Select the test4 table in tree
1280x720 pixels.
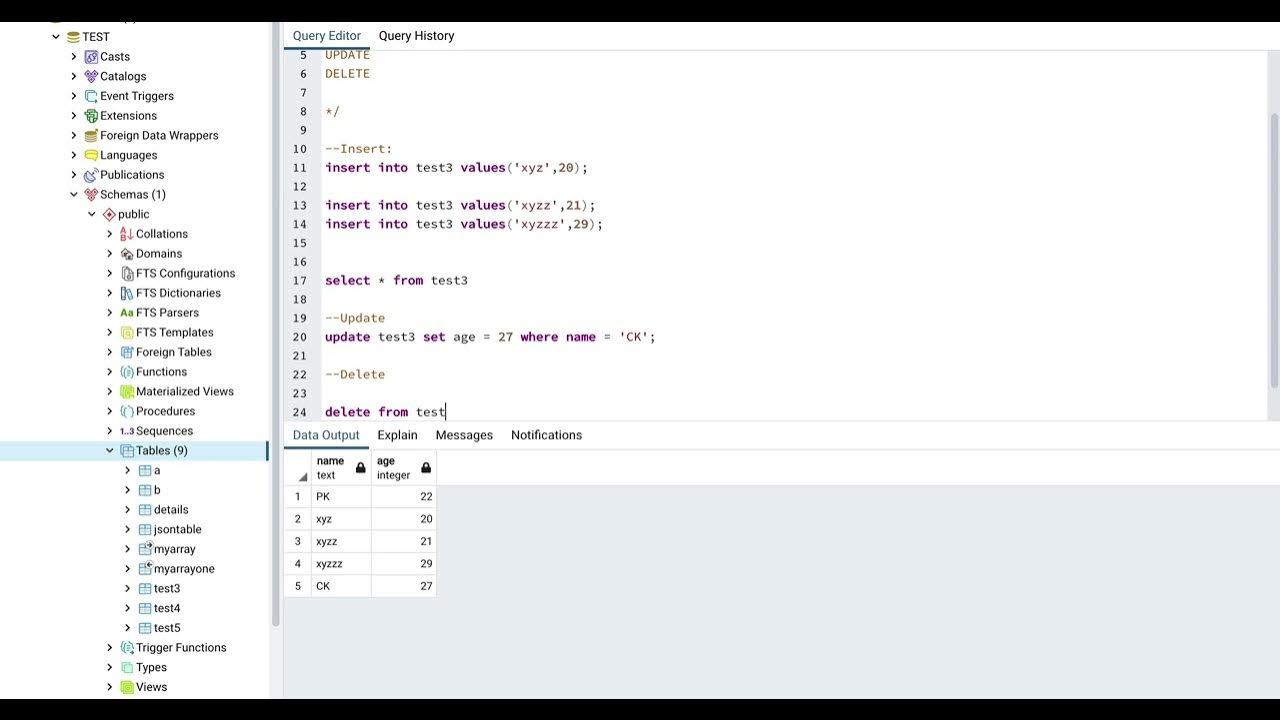coord(167,608)
